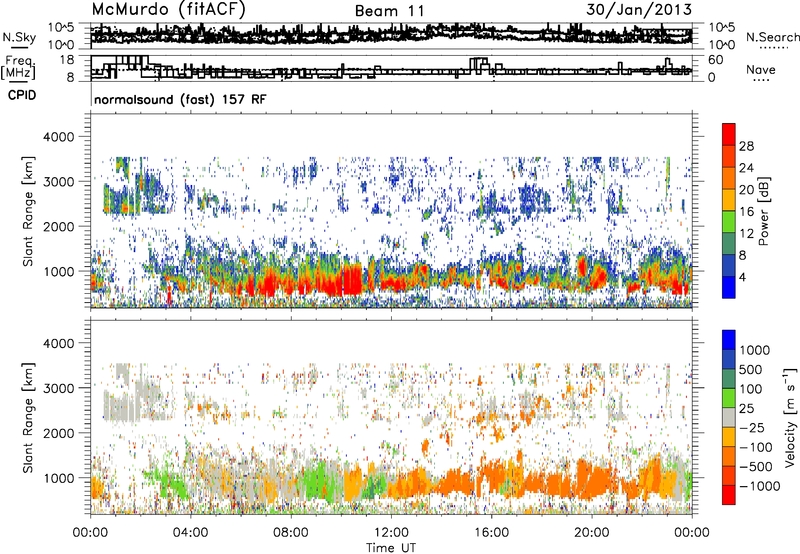Click the 28 label on Power colorbar
Image resolution: width=800 pixels, height=554 pixels.
[x=746, y=146]
